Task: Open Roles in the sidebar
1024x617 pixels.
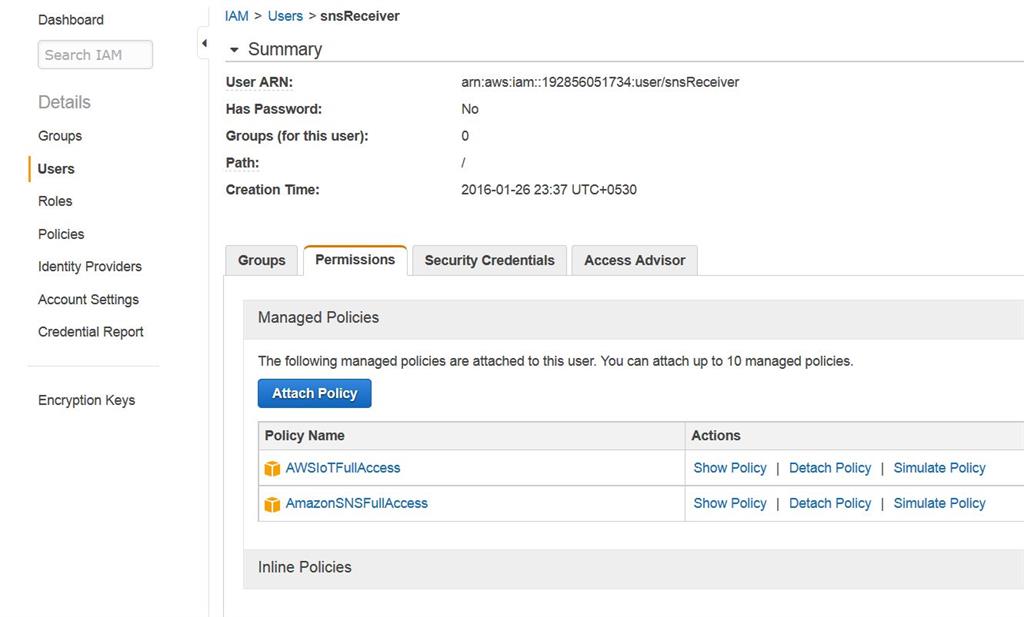Action: pyautogui.click(x=55, y=201)
